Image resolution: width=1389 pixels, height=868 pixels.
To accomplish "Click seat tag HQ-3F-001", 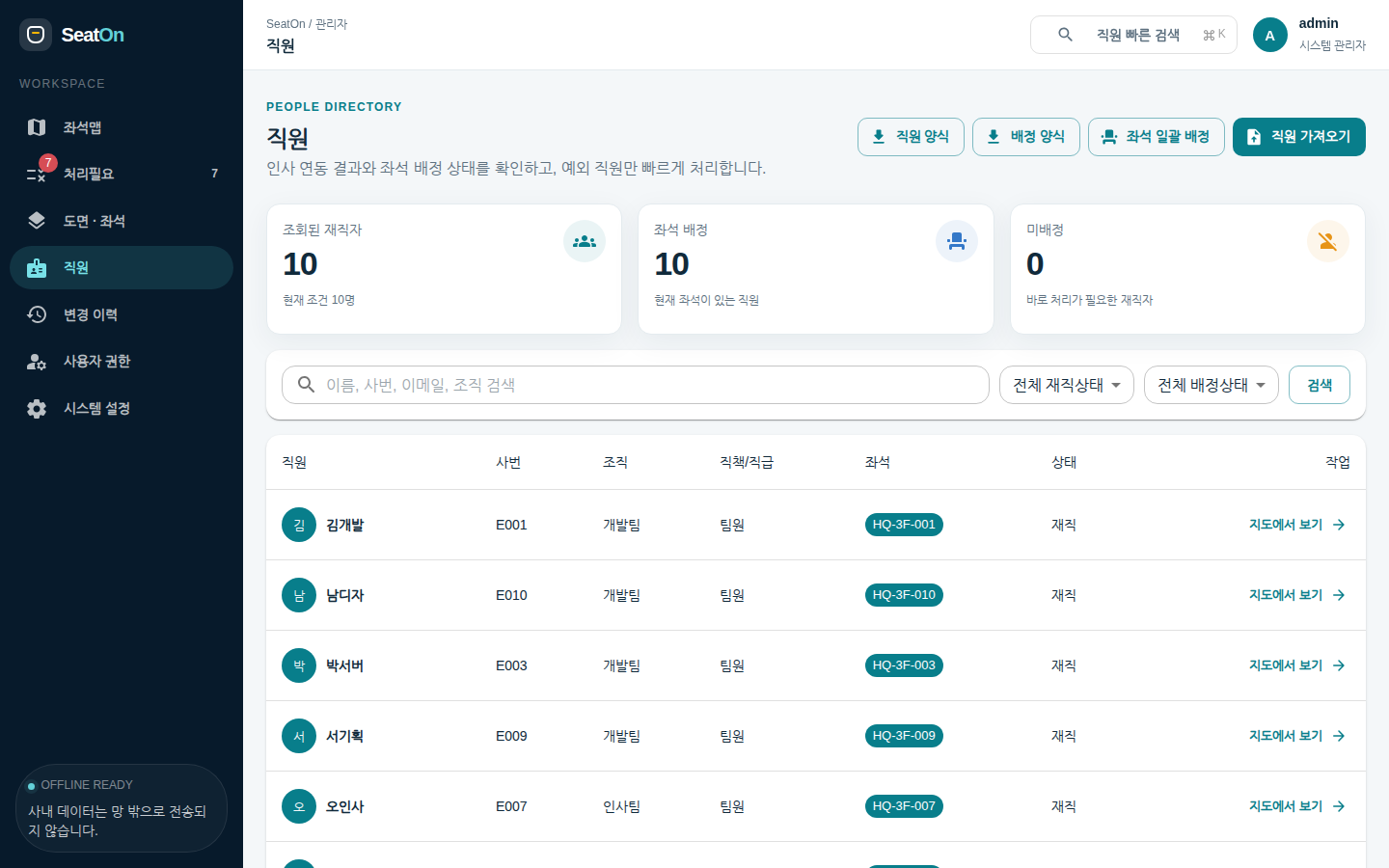I will coord(904,525).
